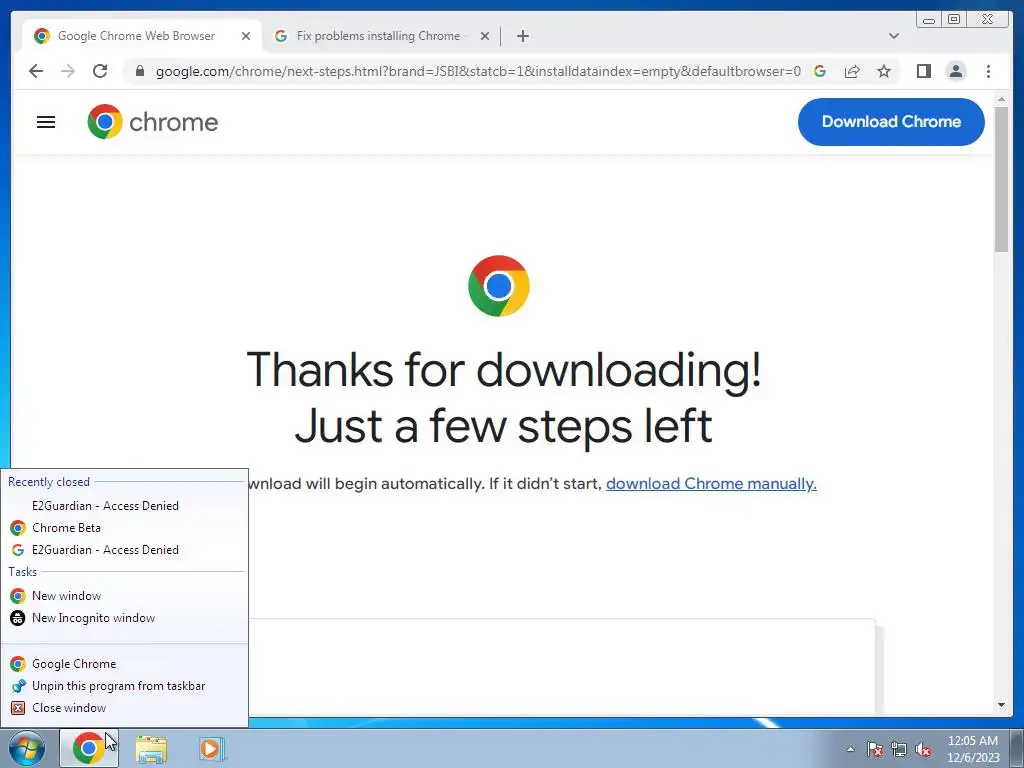1024x768 pixels.
Task: Click the page's vertical scrollbar thumb
Action: (x=1001, y=178)
